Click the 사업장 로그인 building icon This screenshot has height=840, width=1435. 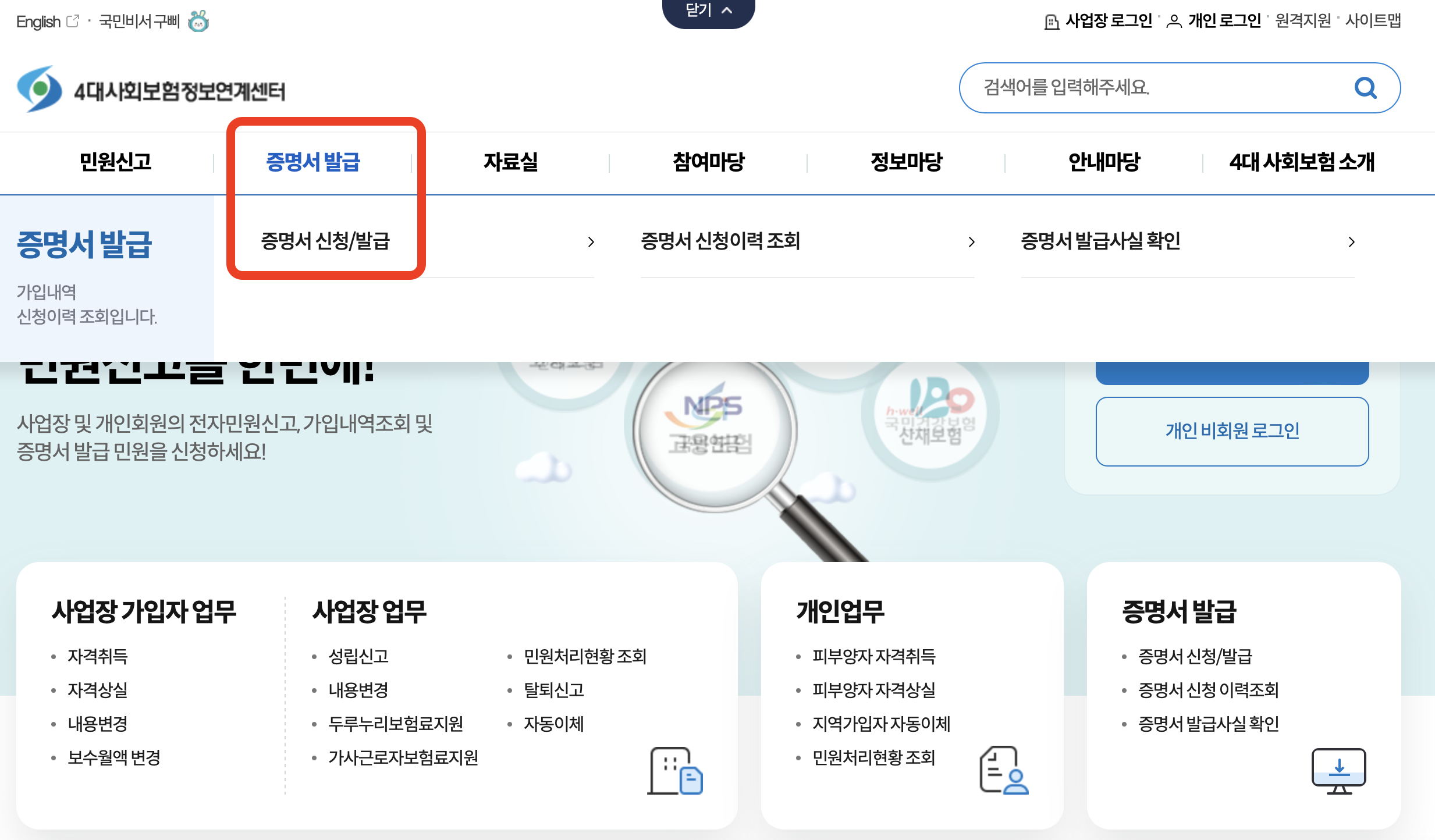pyautogui.click(x=1052, y=22)
